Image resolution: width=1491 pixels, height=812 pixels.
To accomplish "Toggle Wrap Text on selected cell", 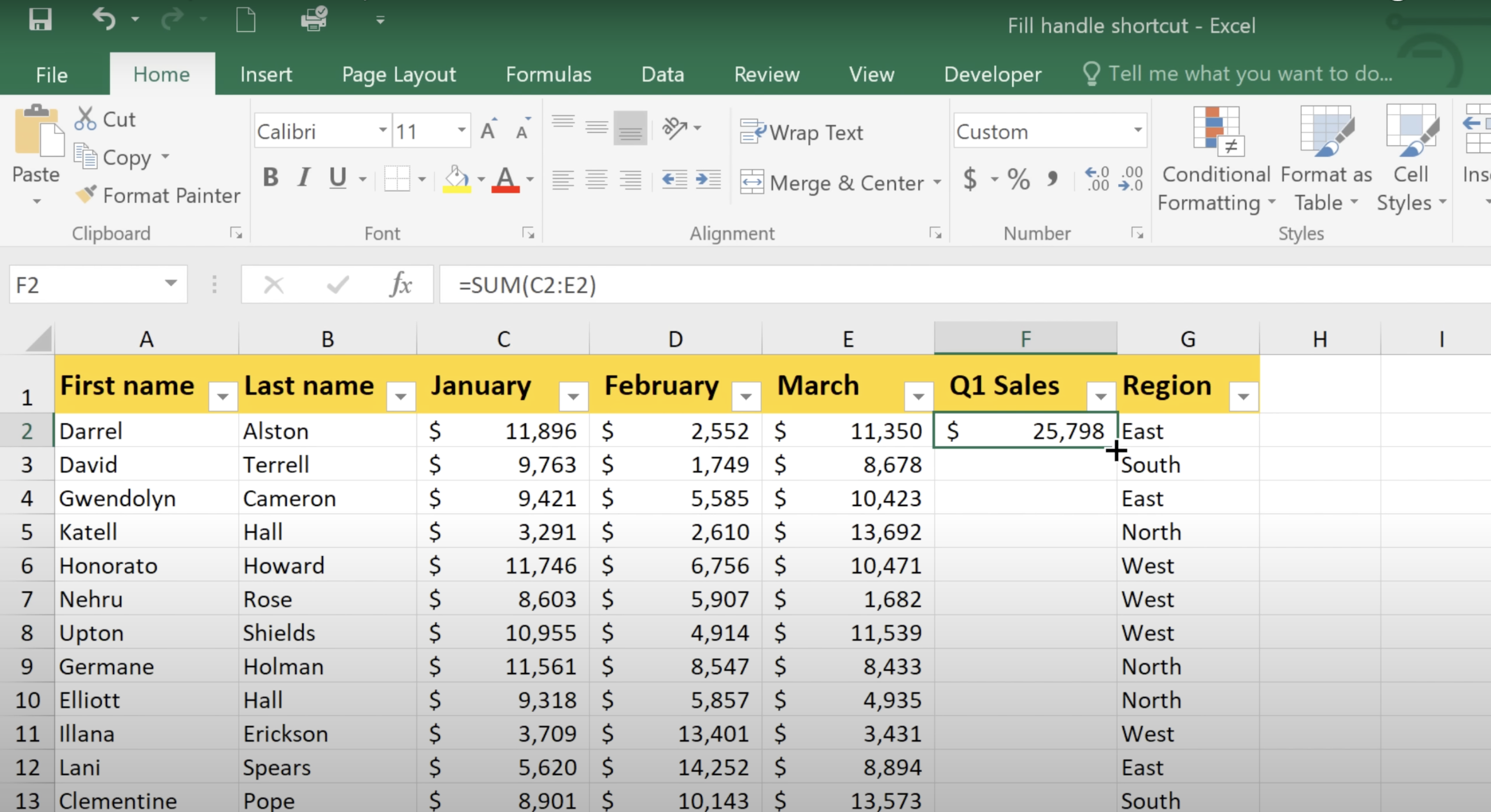I will 802,132.
